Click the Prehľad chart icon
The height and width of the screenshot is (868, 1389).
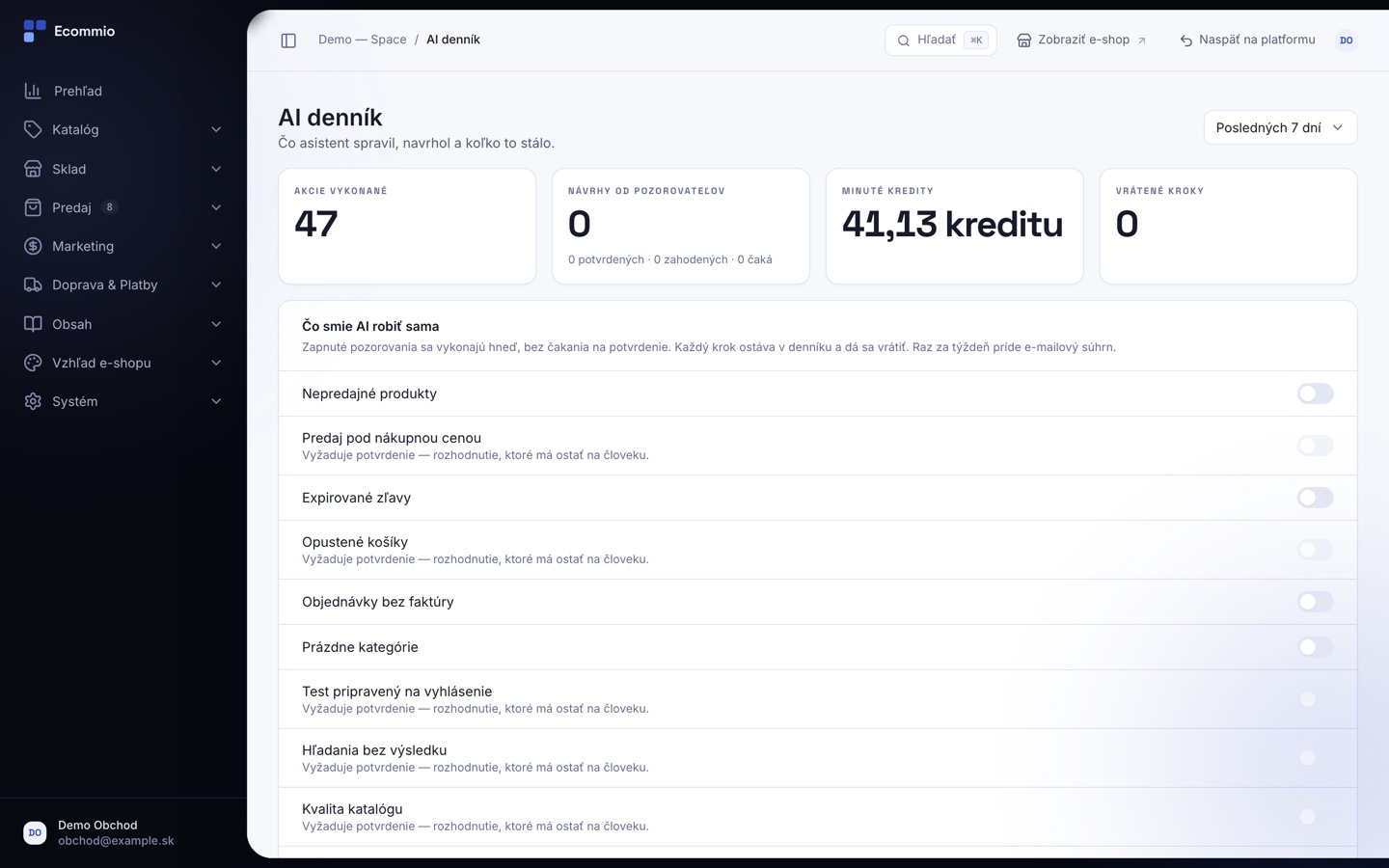pos(33,91)
